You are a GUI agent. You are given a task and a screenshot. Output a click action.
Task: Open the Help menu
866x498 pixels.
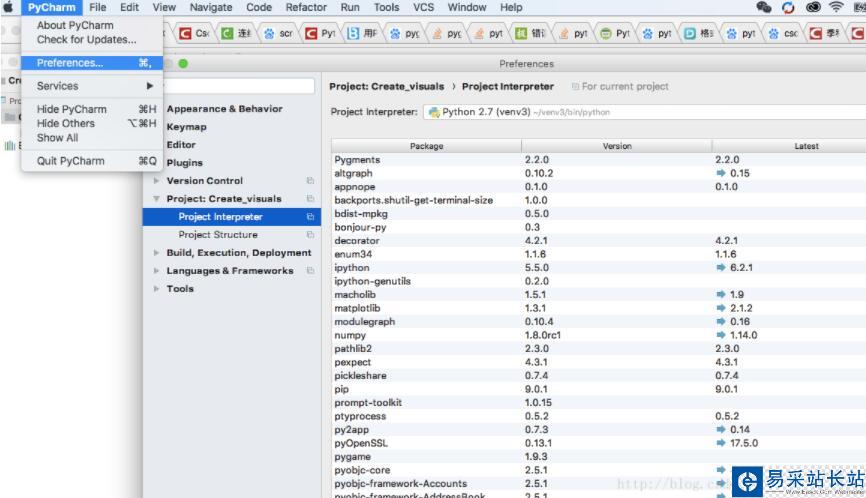pyautogui.click(x=511, y=8)
